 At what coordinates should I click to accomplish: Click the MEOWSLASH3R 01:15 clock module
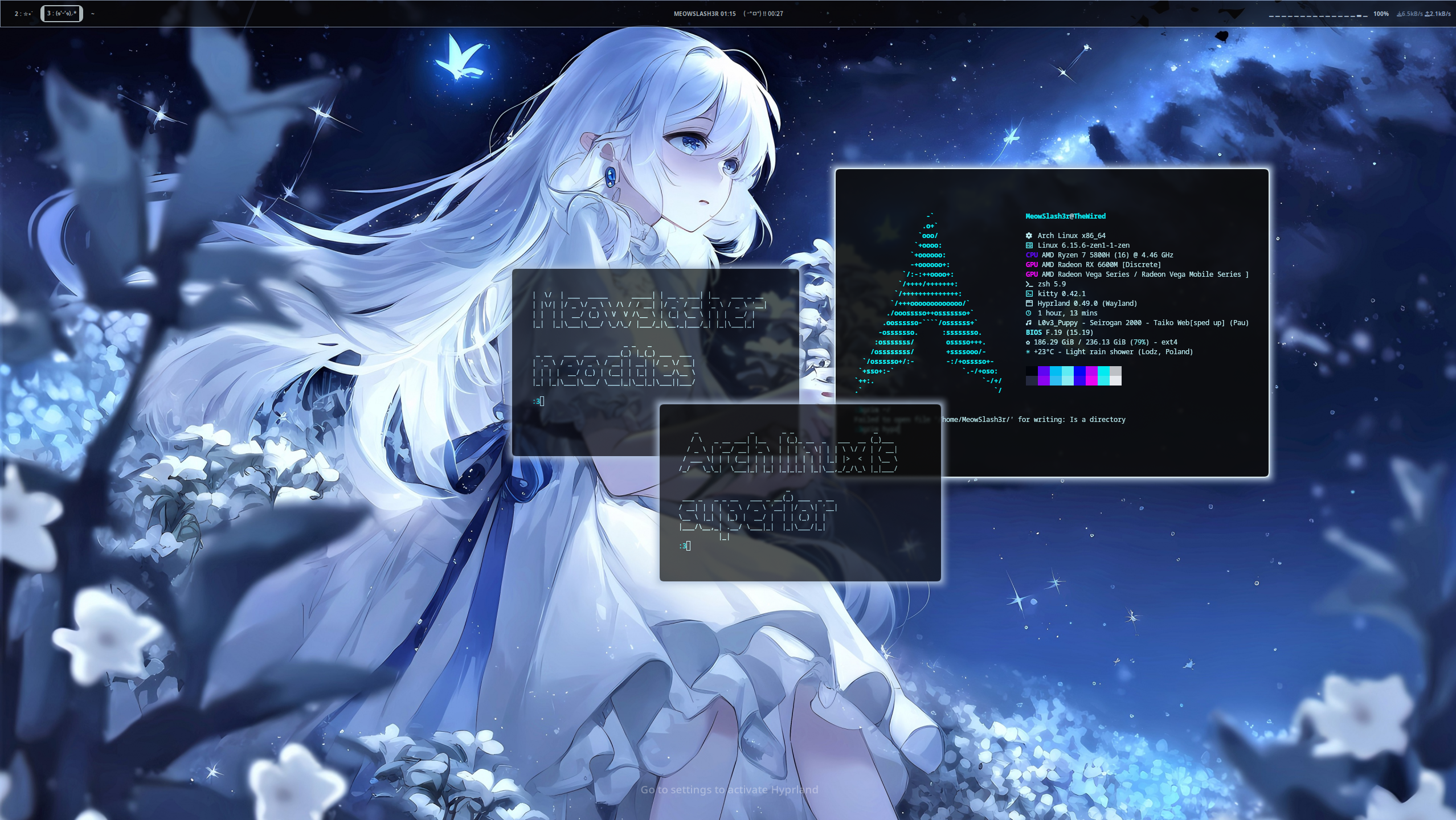click(x=705, y=14)
